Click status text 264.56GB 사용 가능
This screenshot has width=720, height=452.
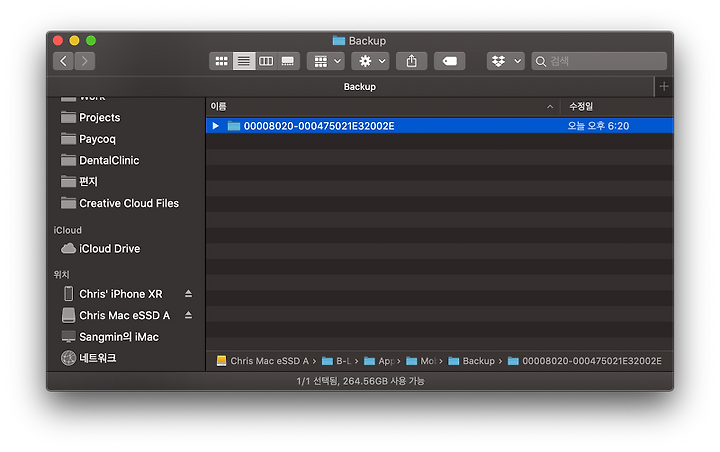[x=383, y=381]
